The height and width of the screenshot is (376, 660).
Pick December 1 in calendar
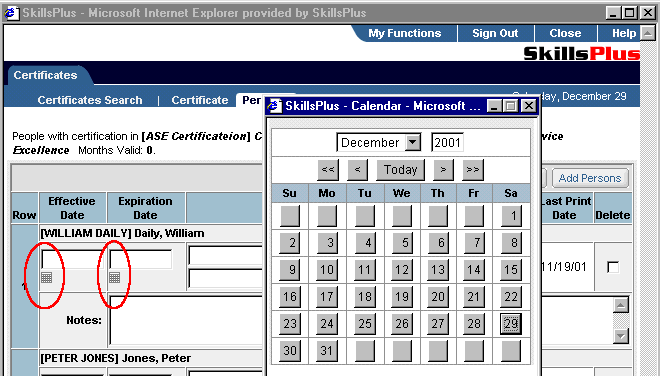click(x=511, y=216)
